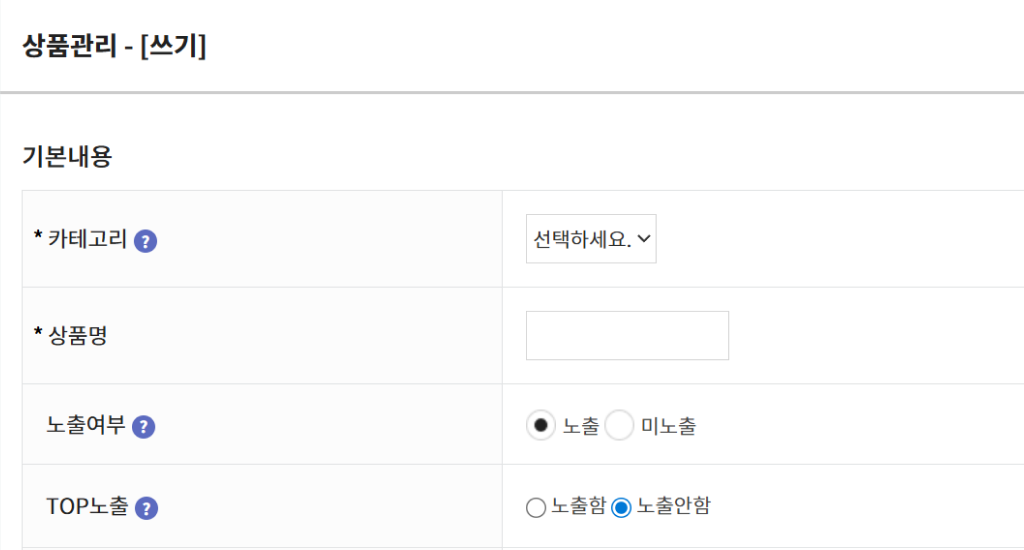The image size is (1024, 550).
Task: Click the 미노출 label text
Action: coord(668,426)
